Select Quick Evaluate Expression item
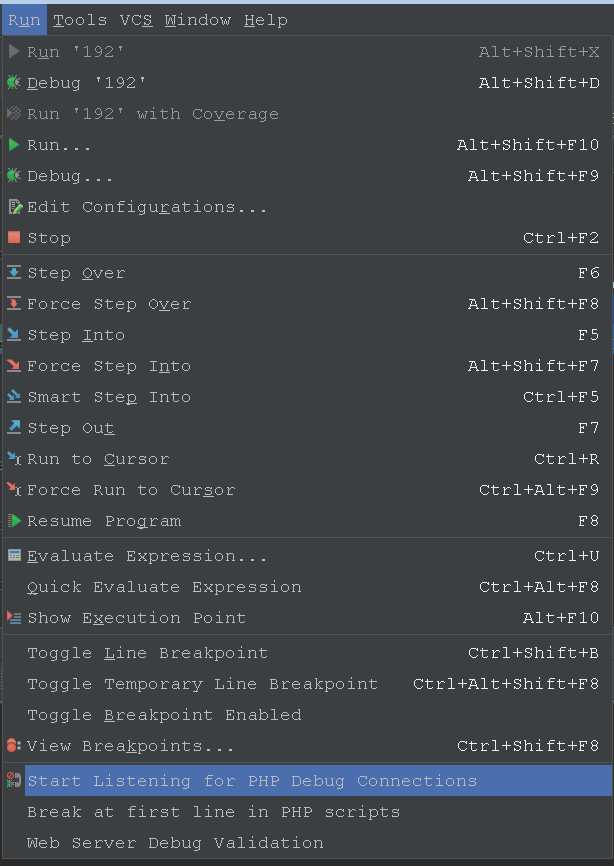The height and width of the screenshot is (866, 614). [307, 587]
